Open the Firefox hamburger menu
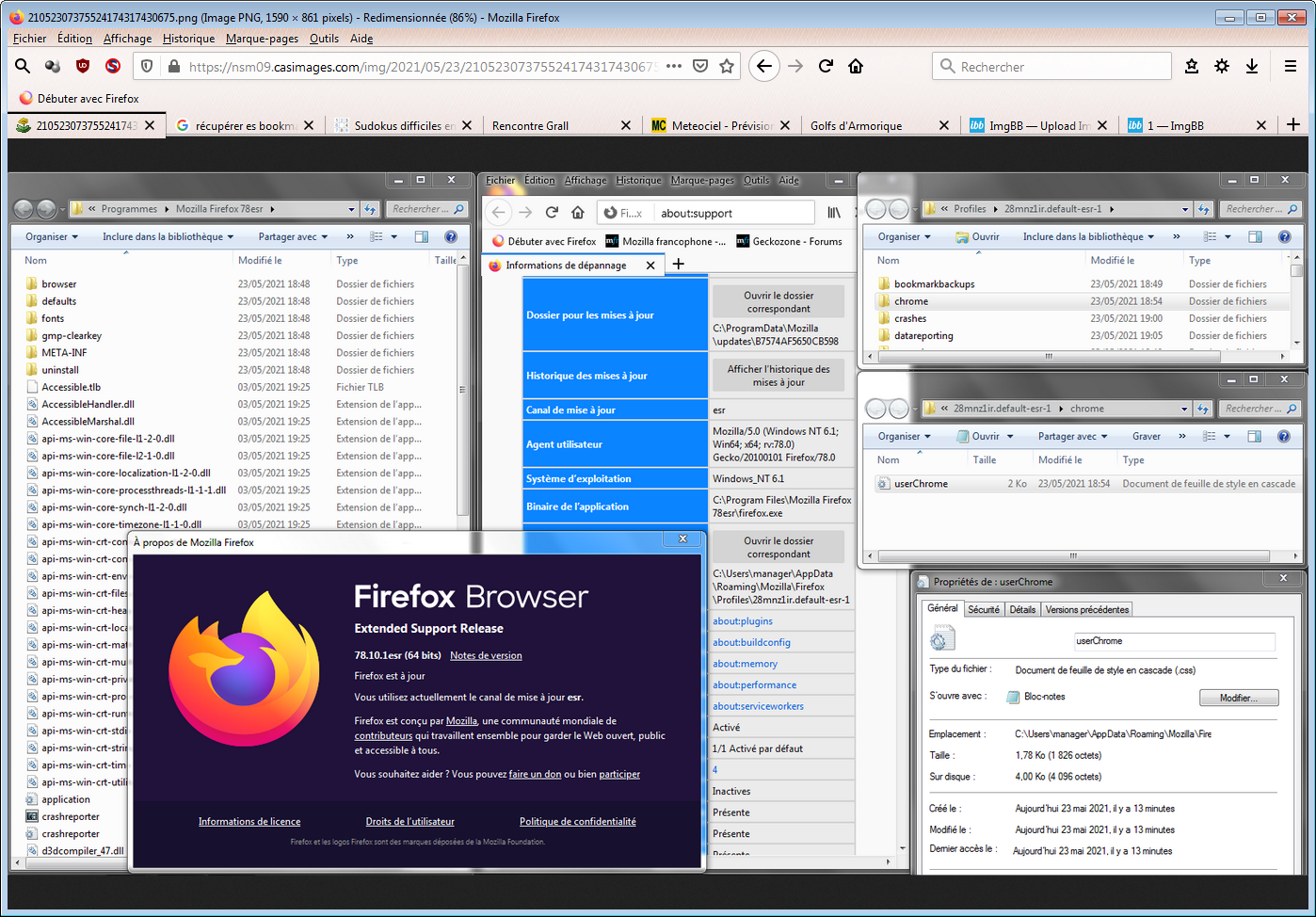The height and width of the screenshot is (917, 1316). 1291,66
